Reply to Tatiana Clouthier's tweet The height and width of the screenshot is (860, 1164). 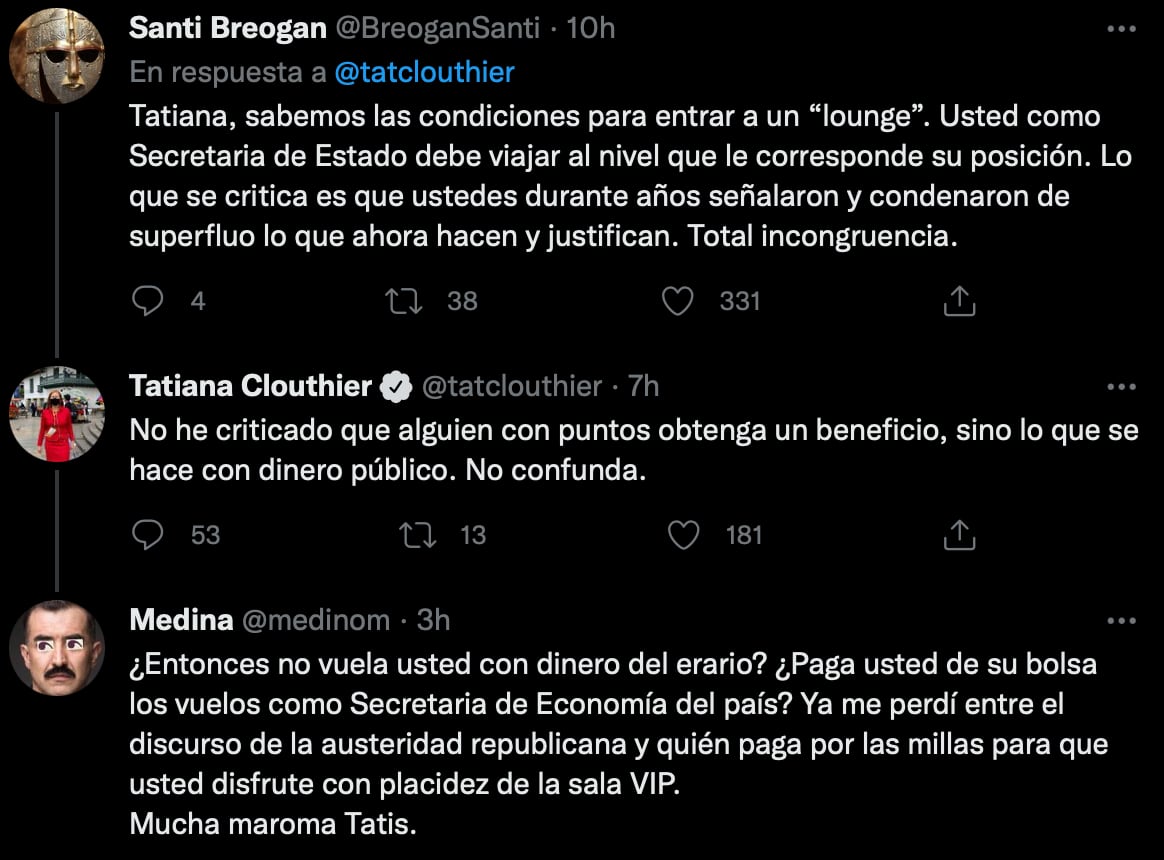point(148,535)
